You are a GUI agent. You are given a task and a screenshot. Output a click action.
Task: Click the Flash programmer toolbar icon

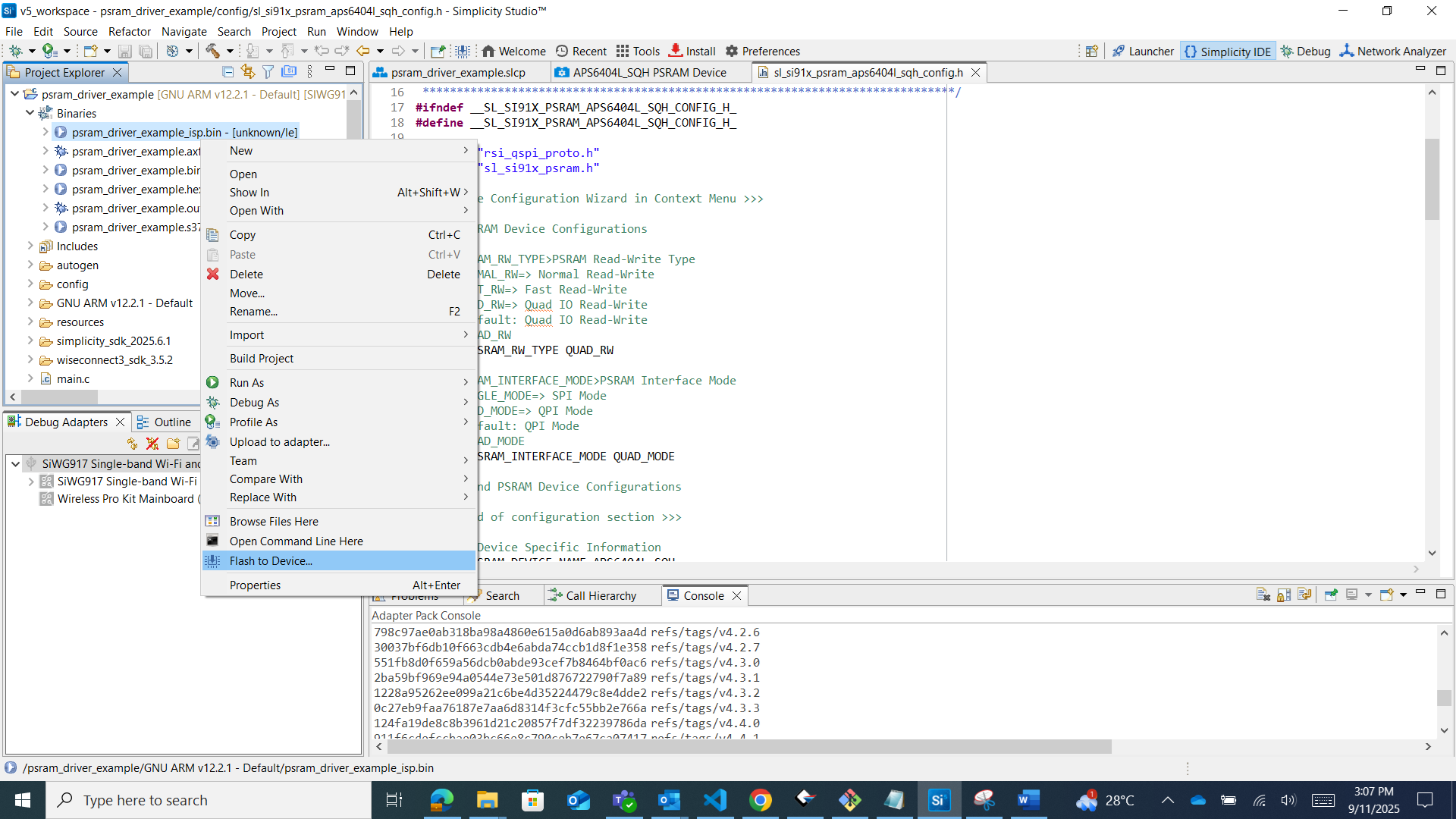[463, 51]
